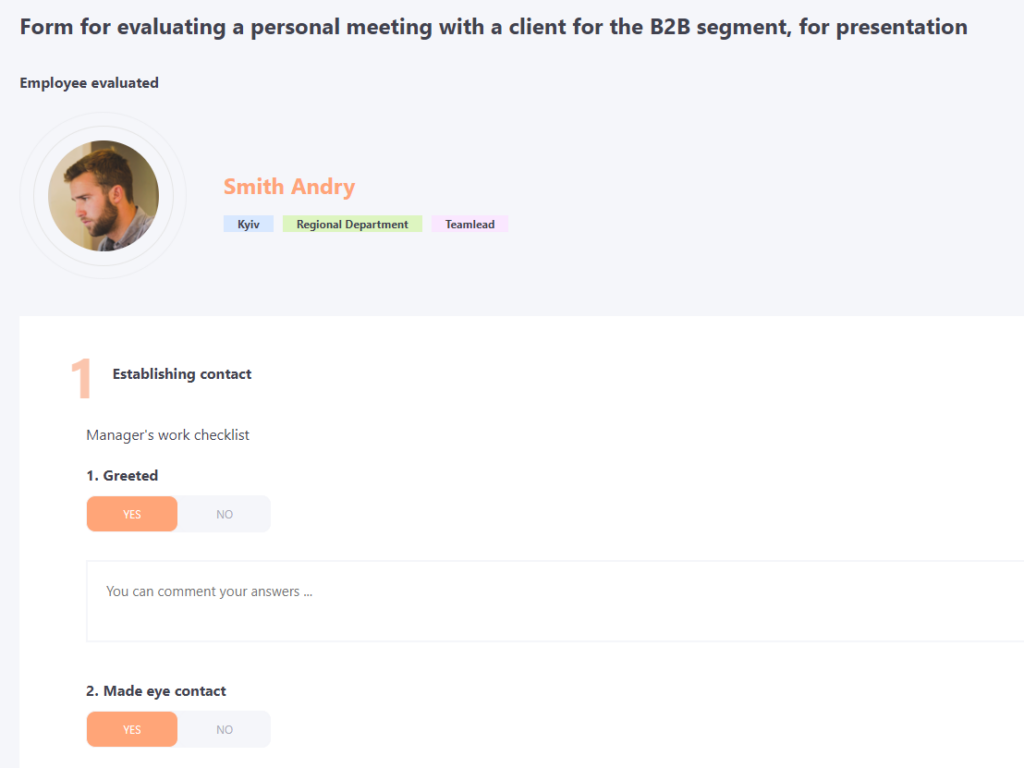Select the "Regional Department" tag
The image size is (1024, 768).
point(352,223)
